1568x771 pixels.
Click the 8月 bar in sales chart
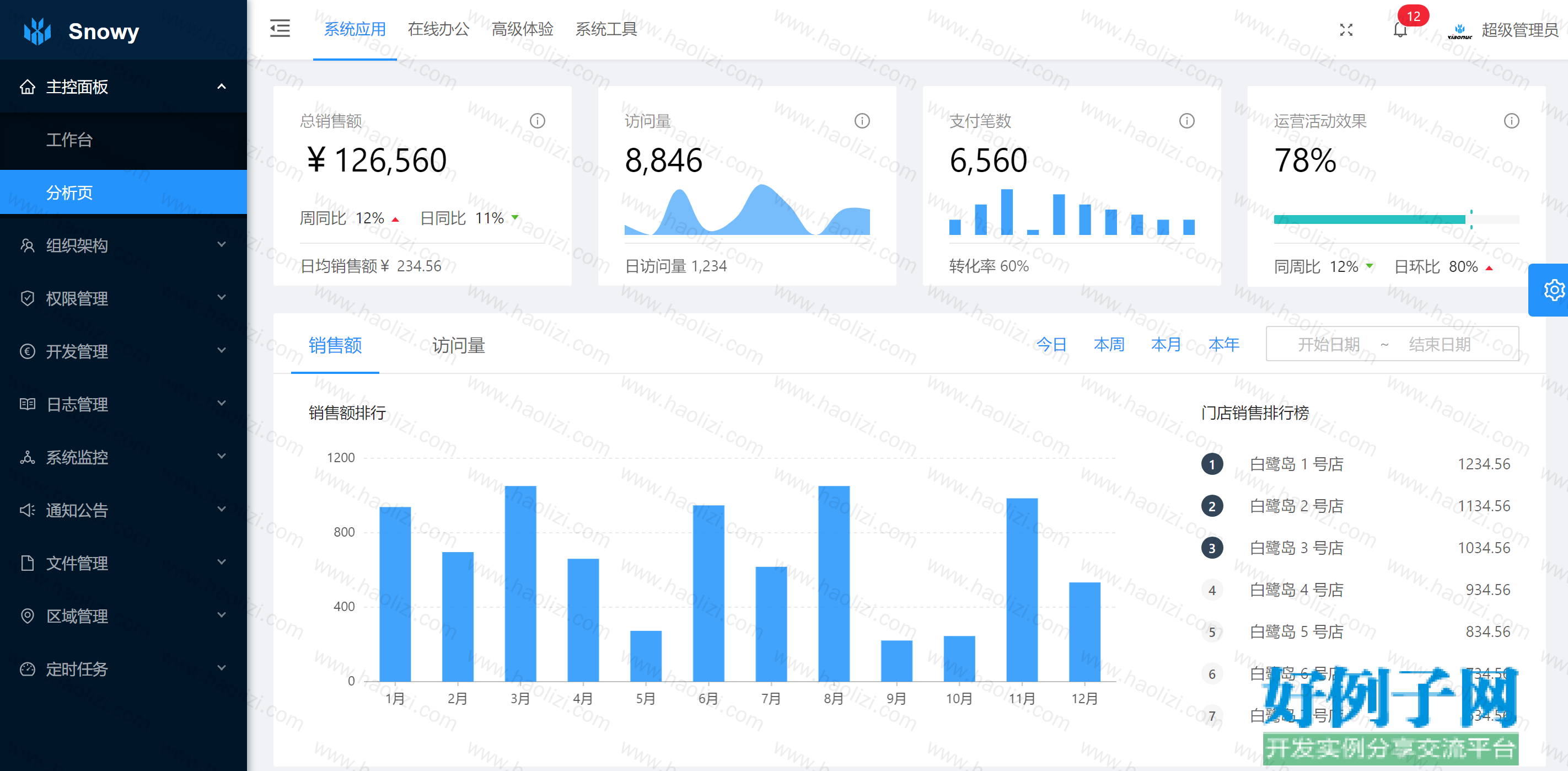point(833,583)
